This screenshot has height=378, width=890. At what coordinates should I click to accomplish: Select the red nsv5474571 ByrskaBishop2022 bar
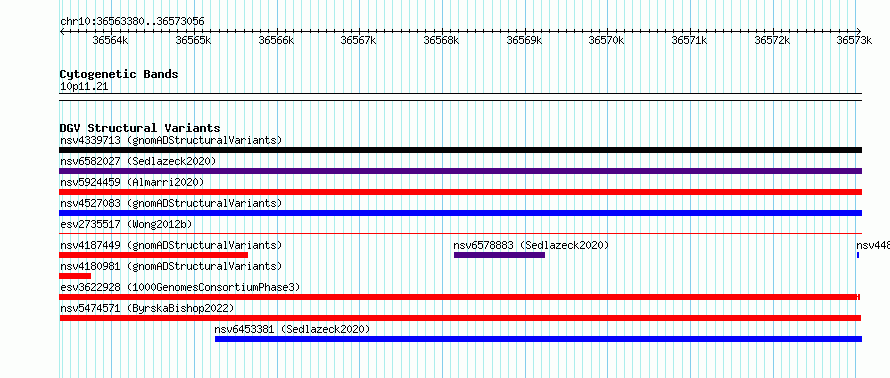(x=460, y=318)
